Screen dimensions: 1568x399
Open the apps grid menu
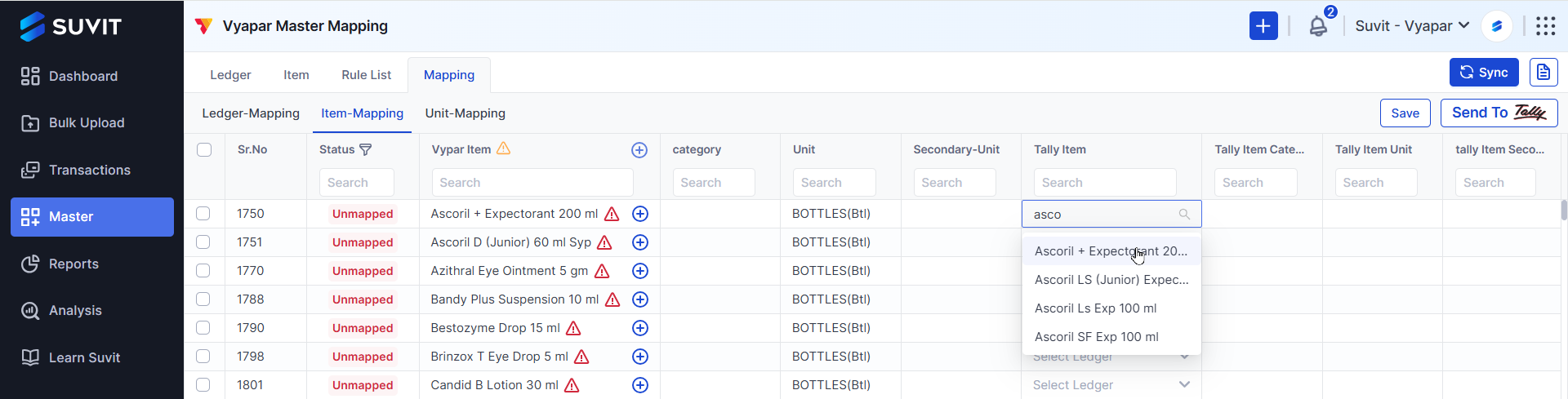(1545, 26)
